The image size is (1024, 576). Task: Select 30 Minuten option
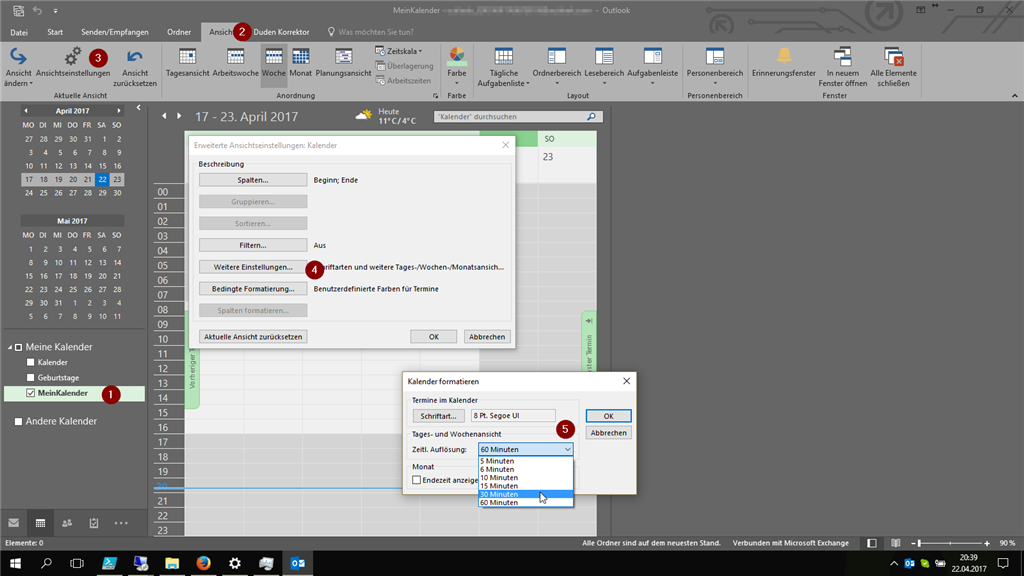[x=526, y=494]
